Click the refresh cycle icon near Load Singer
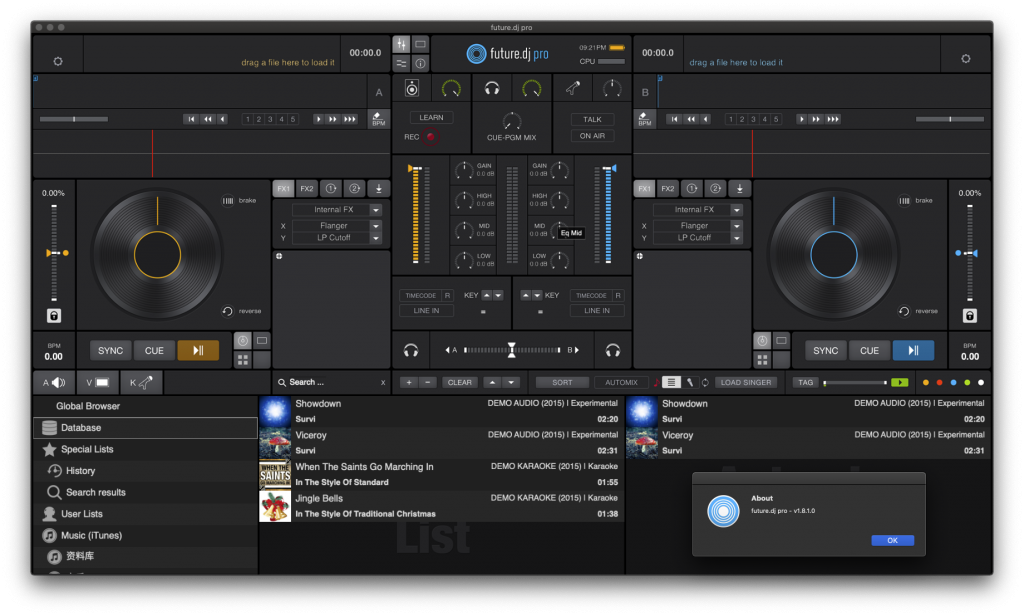Image resolution: width=1024 pixels, height=616 pixels. click(x=705, y=382)
